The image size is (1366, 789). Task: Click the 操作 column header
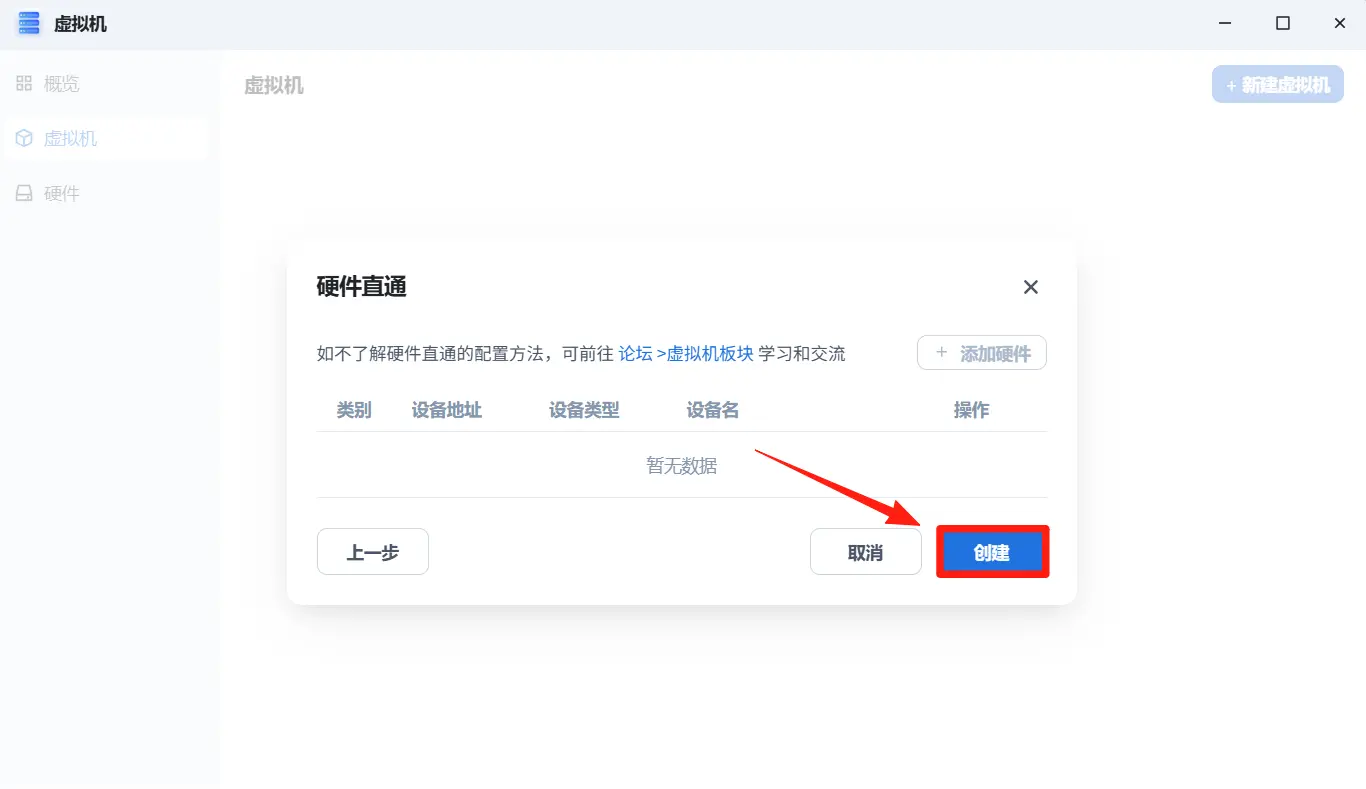point(971,410)
